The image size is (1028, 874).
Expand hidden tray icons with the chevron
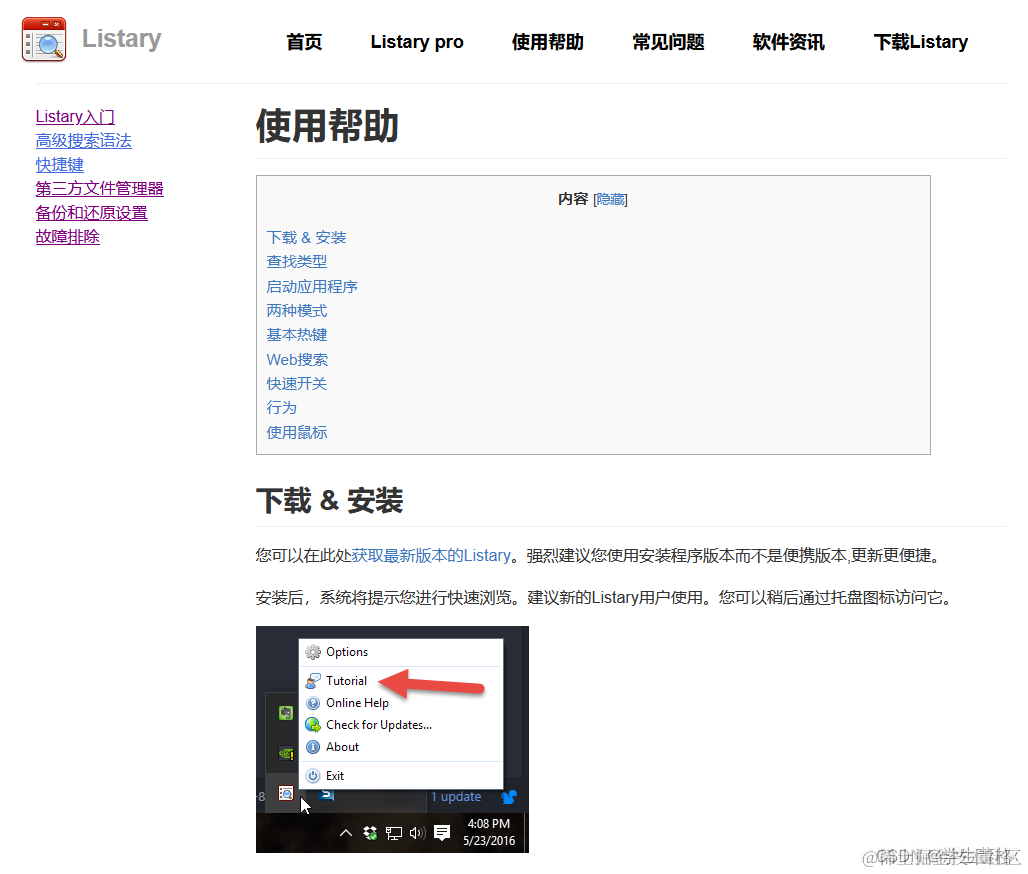[346, 832]
